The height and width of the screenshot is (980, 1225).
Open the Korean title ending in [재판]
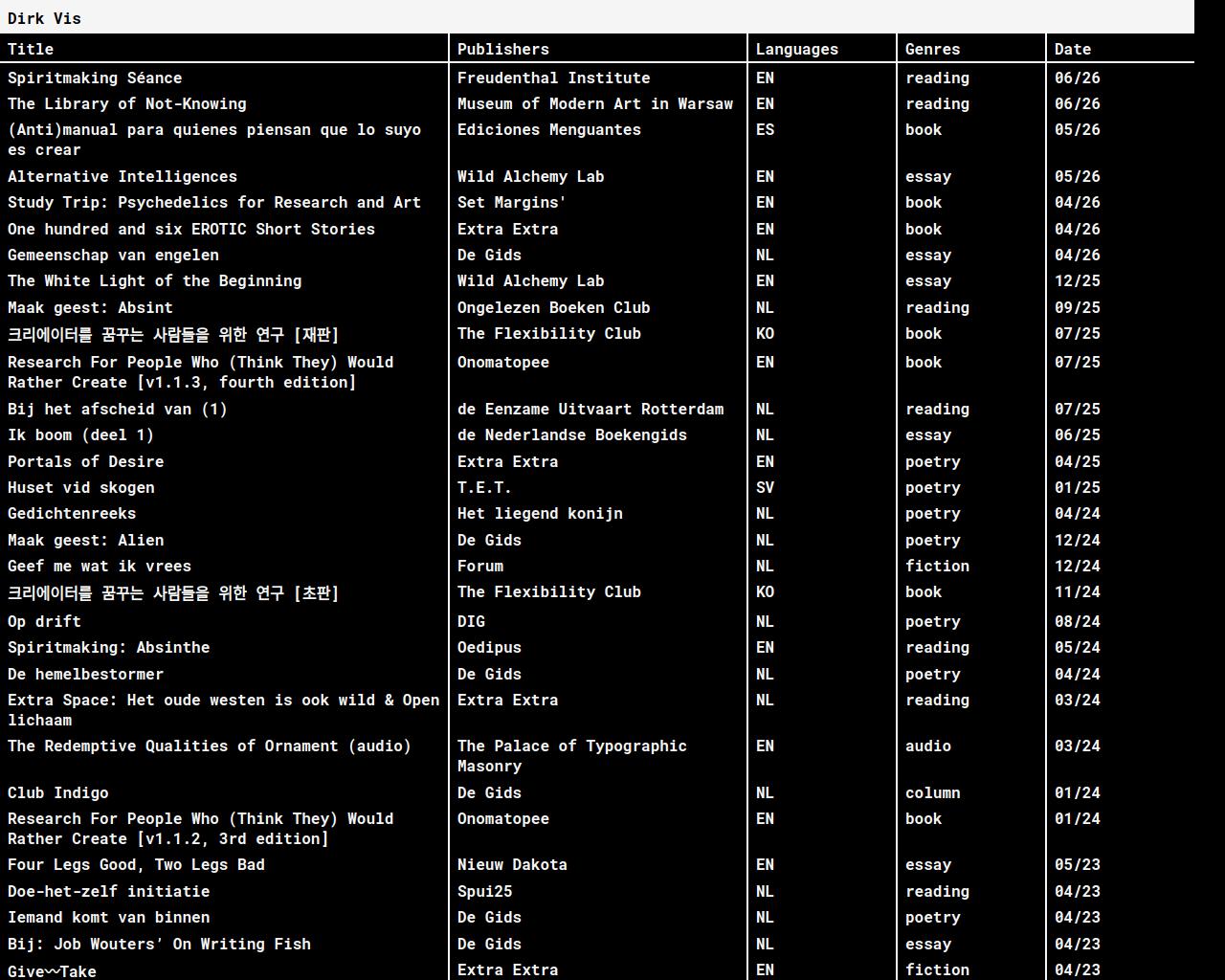point(173,334)
